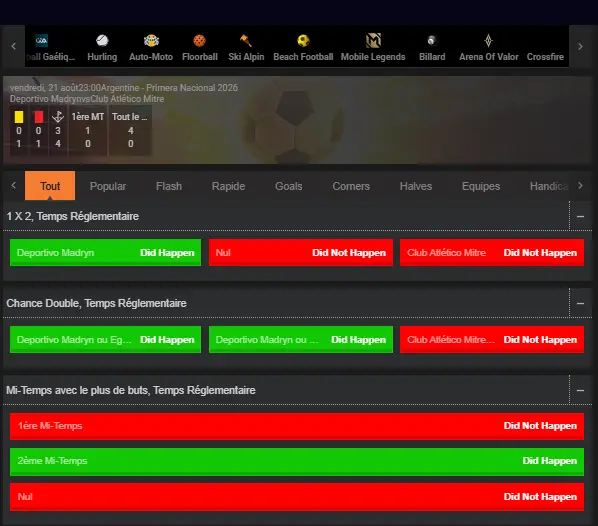The height and width of the screenshot is (526, 598).
Task: Collapse the Chance Double market section
Action: point(580,303)
